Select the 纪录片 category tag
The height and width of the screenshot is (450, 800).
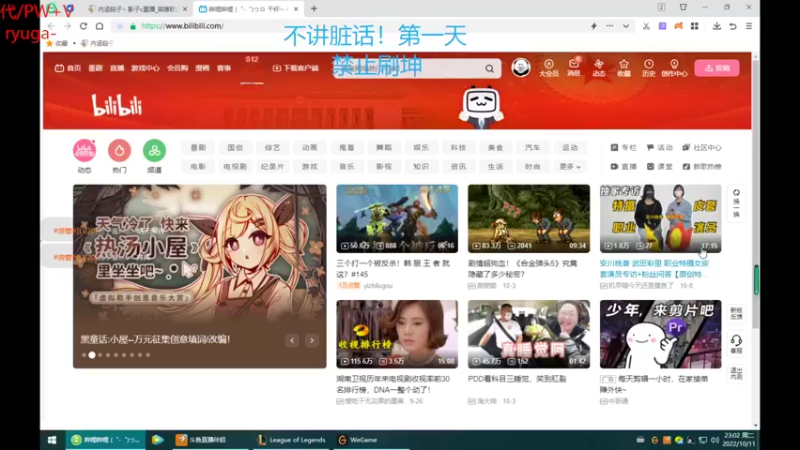tap(272, 166)
